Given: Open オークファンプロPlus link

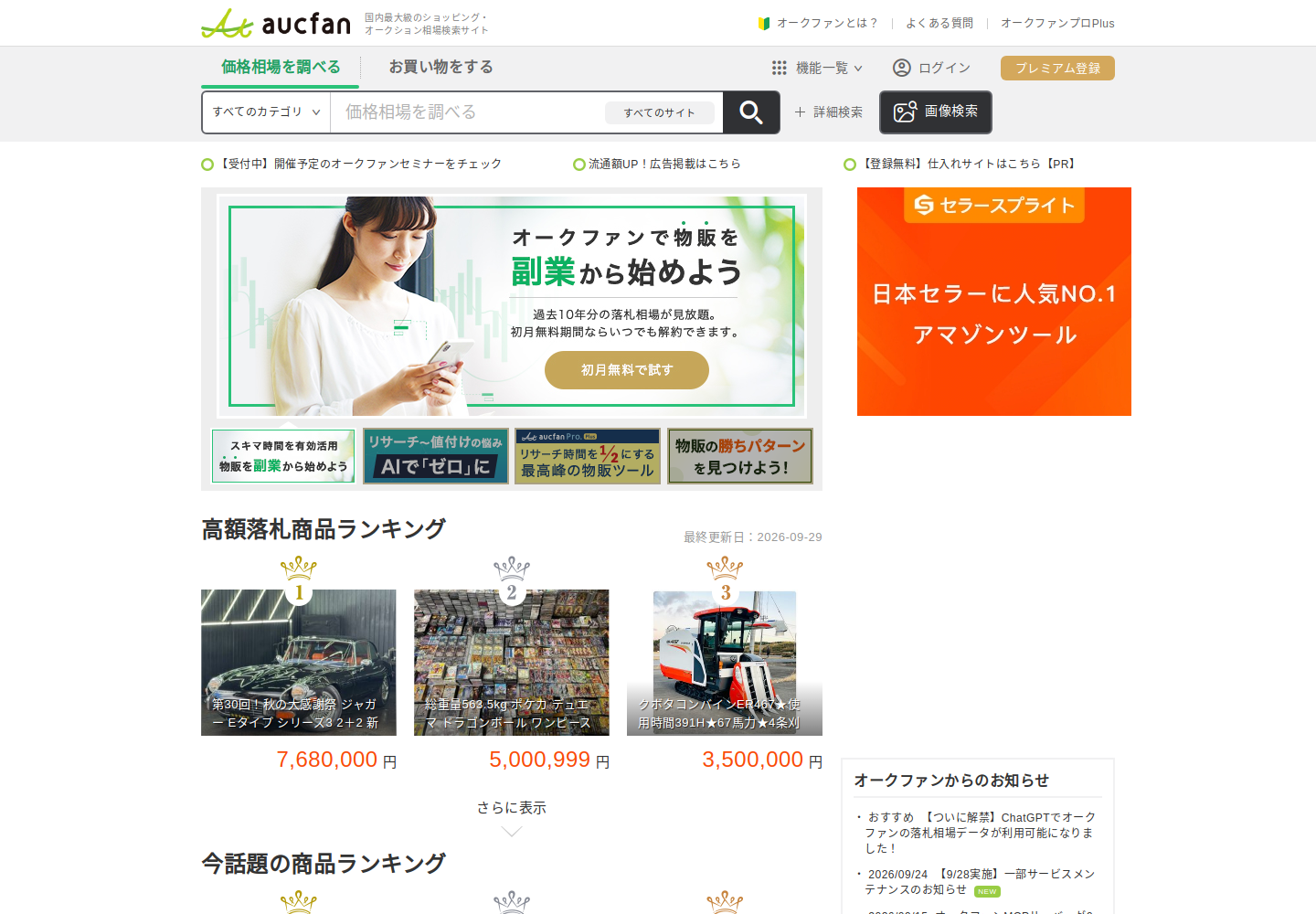Looking at the screenshot, I should (x=1057, y=23).
